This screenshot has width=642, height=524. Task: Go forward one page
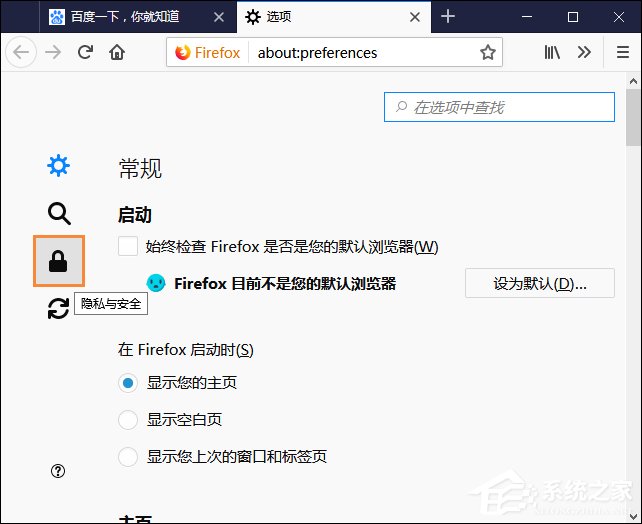tap(53, 52)
